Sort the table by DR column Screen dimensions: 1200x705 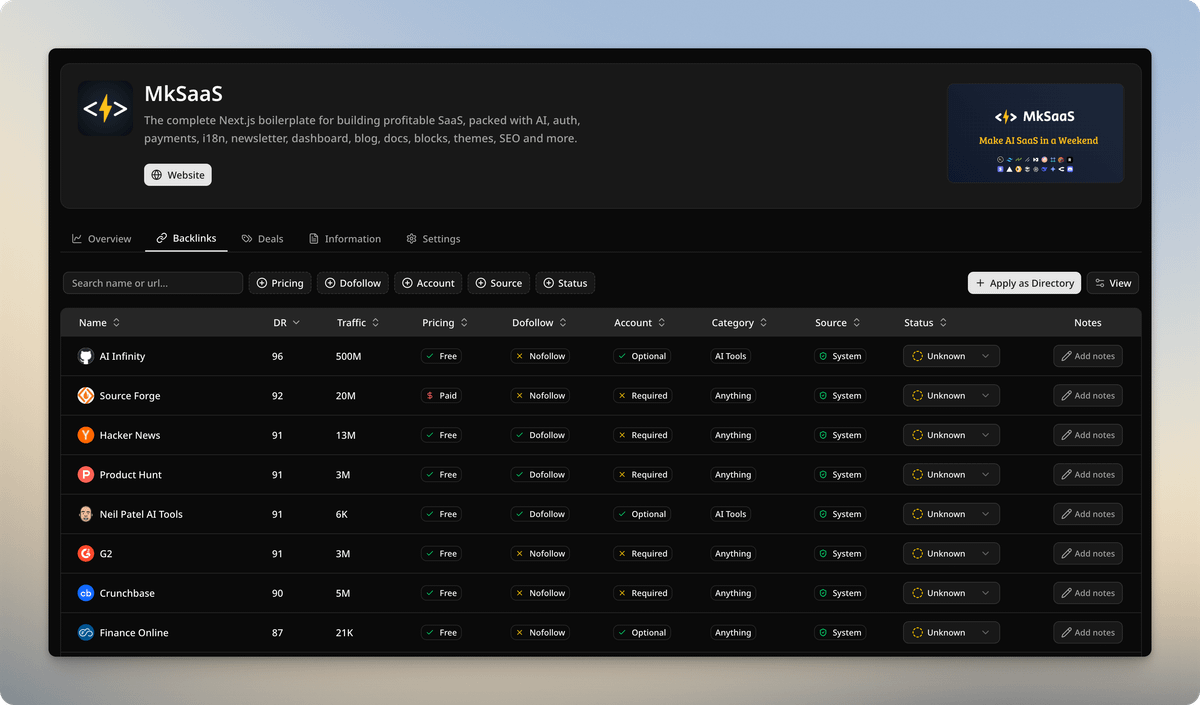(286, 323)
